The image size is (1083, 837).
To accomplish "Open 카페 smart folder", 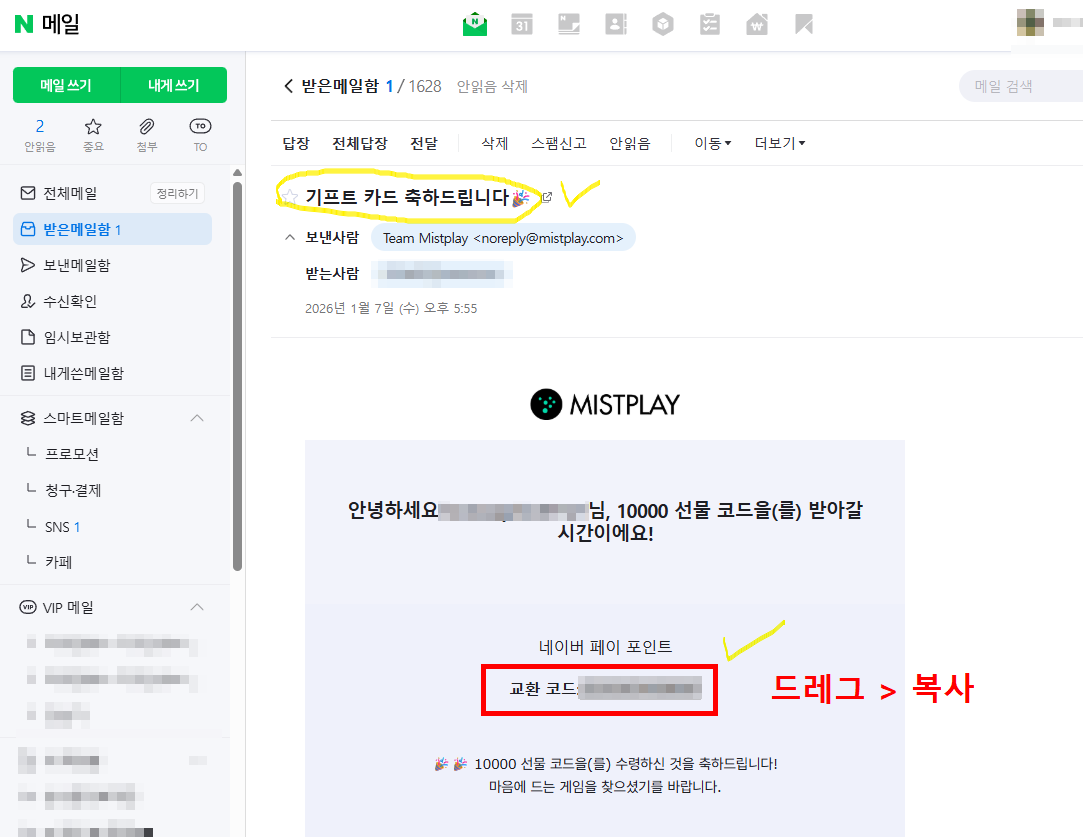I will [59, 562].
